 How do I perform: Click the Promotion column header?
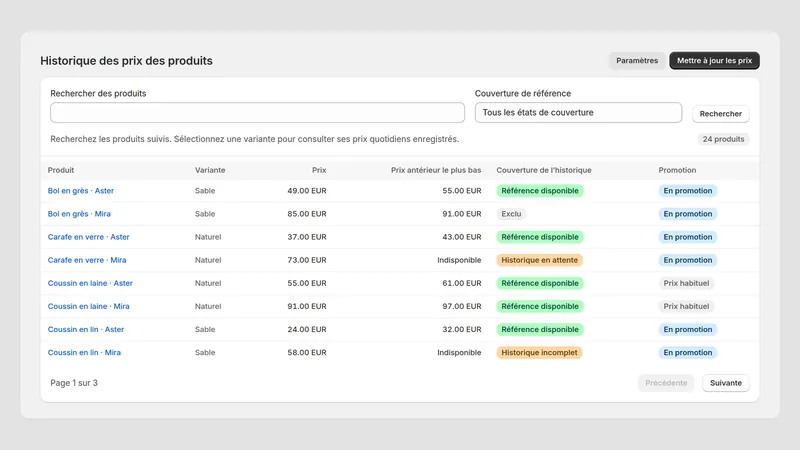[677, 170]
